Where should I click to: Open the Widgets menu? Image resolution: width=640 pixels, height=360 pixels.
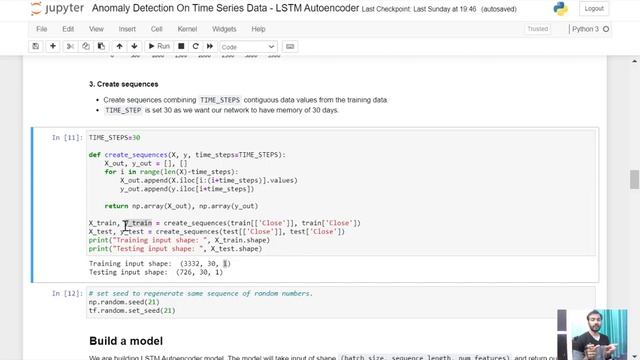pos(224,29)
